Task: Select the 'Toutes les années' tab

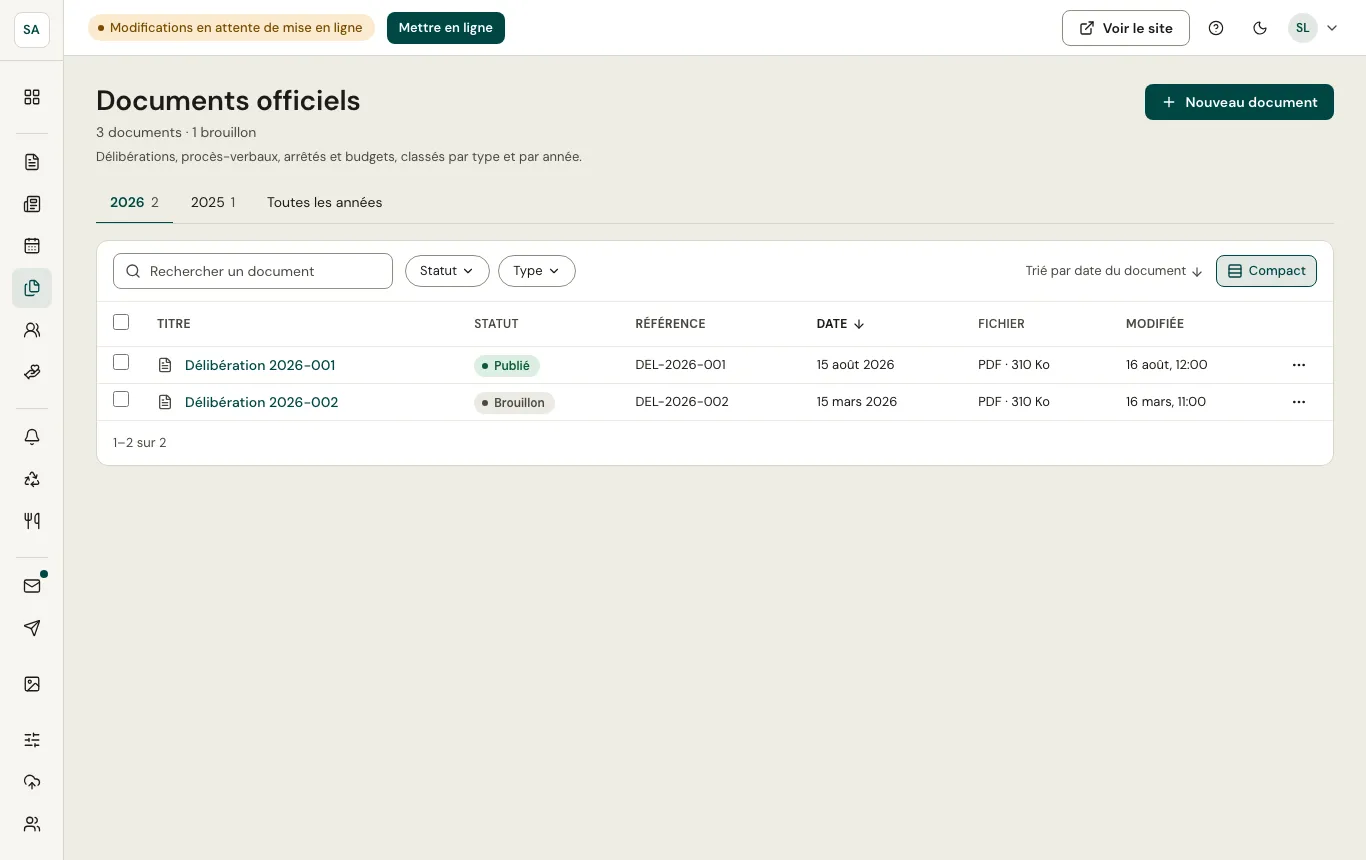Action: tap(325, 202)
